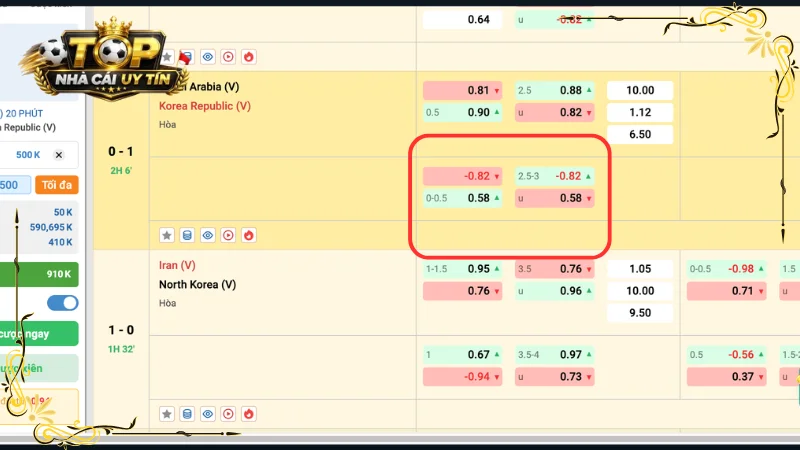Pick 0-0.5 handicap odds 0.58
Viewport: 800px width, 450px height.
click(x=462, y=198)
